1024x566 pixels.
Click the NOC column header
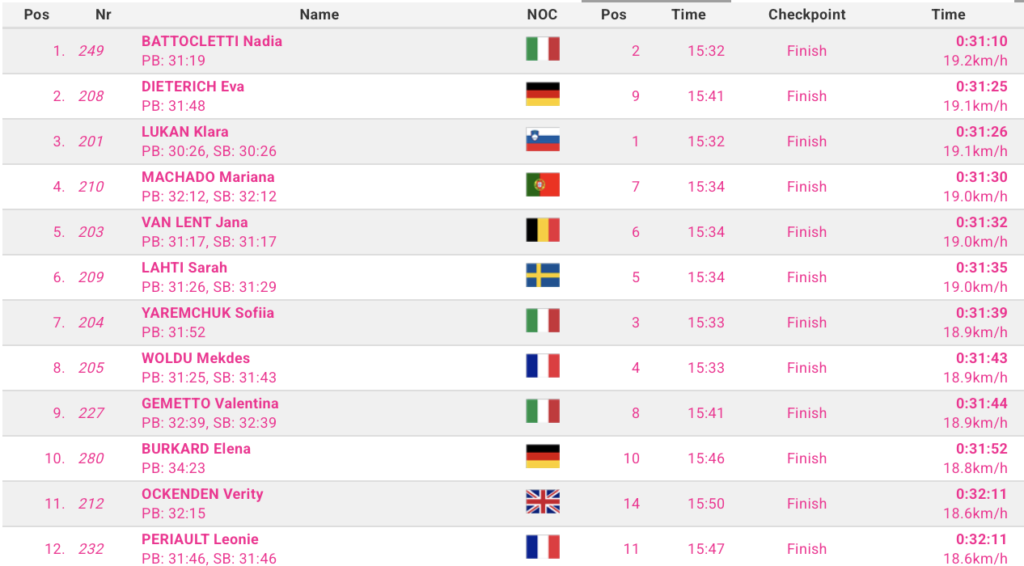tap(542, 14)
